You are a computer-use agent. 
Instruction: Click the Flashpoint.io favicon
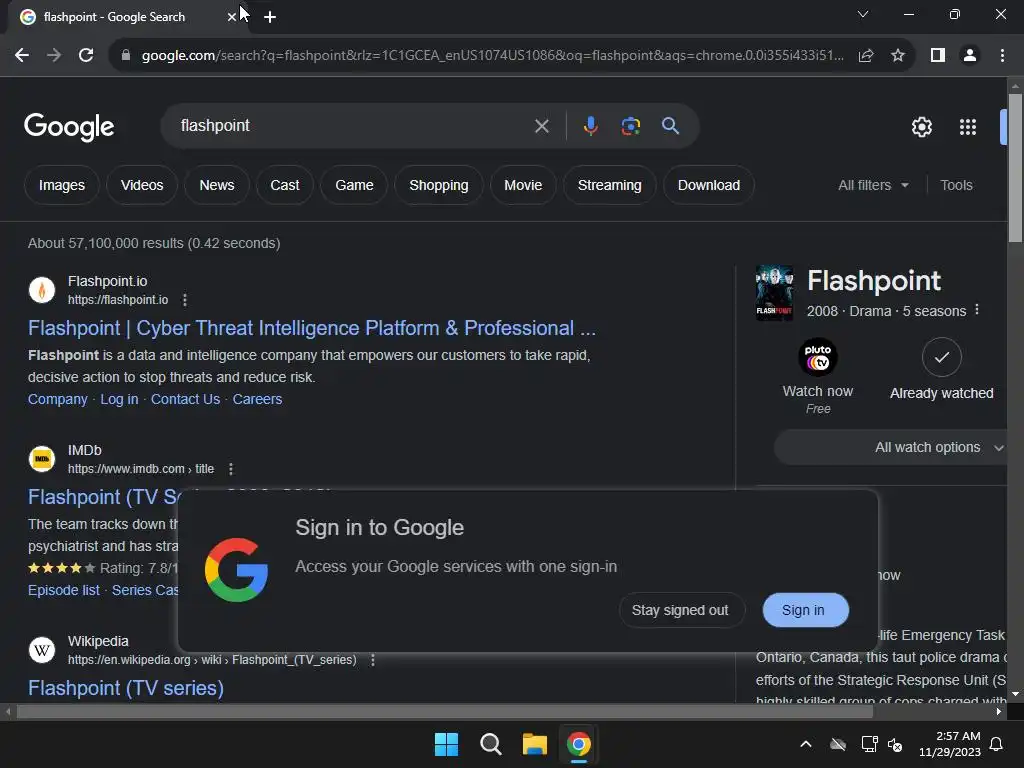coord(42,289)
